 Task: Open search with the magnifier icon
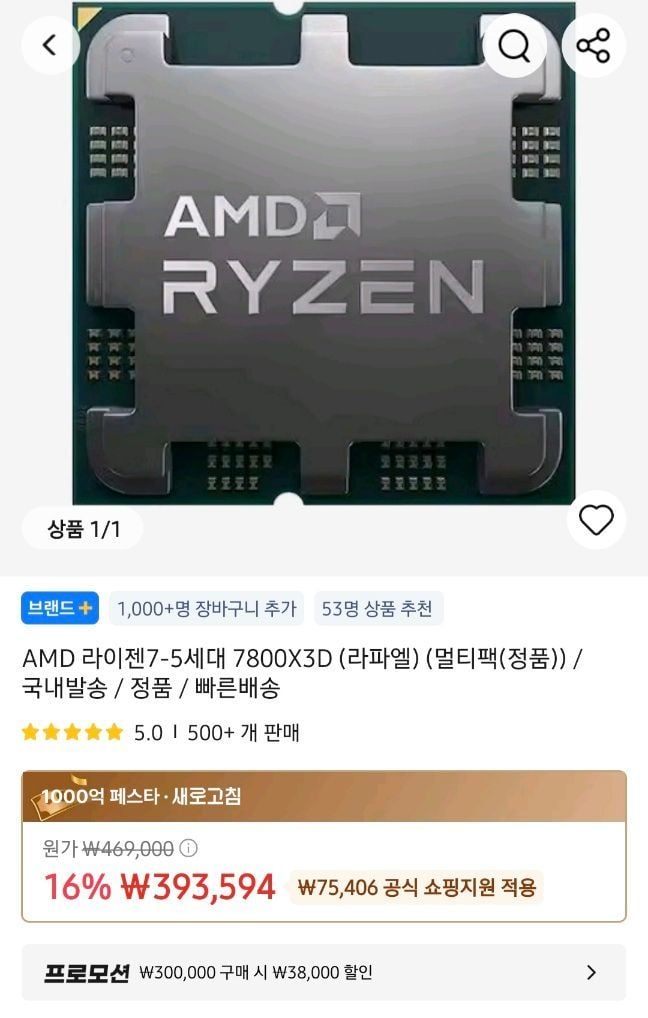coord(514,45)
